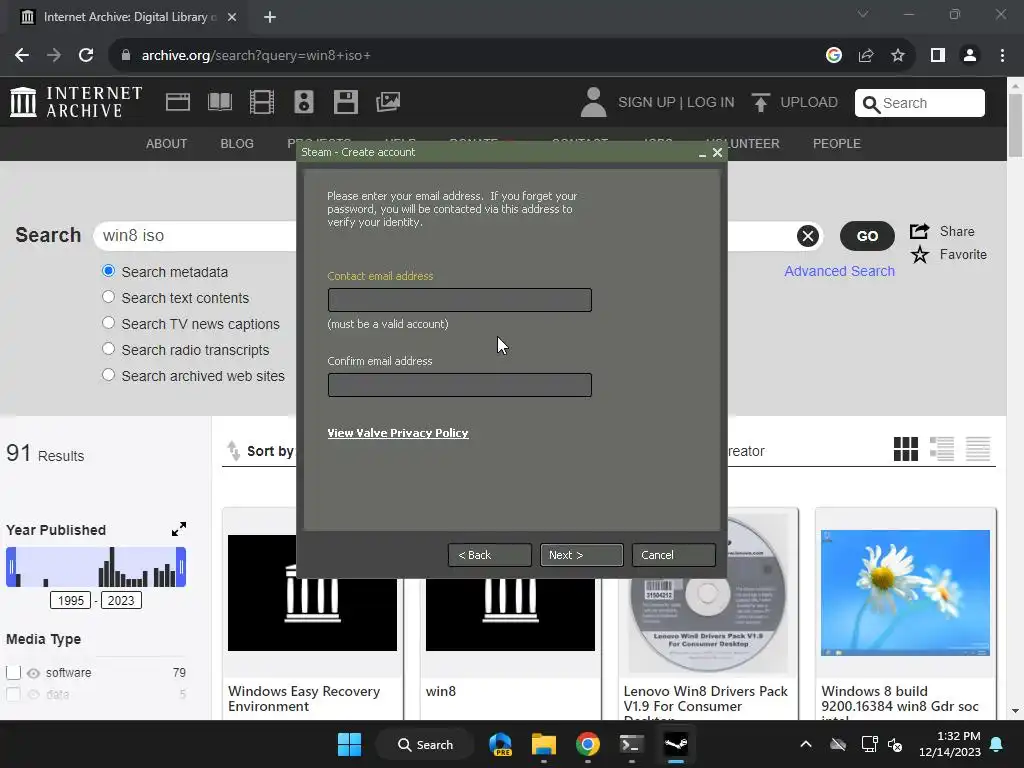The image size is (1024, 768).
Task: Click the page vertical scrollbar thumb
Action: pos(1015,125)
